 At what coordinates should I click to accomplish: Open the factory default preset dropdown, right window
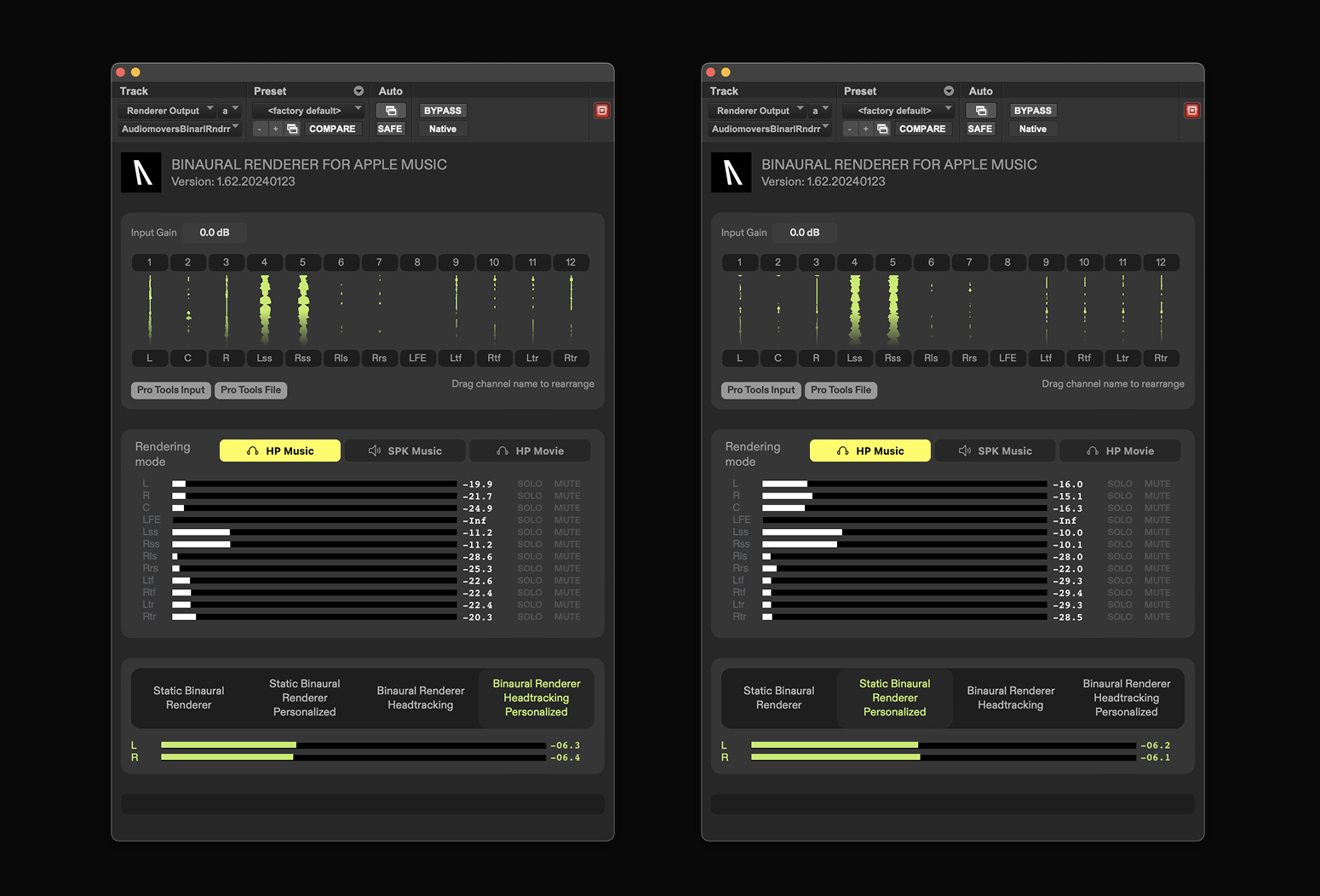point(898,111)
